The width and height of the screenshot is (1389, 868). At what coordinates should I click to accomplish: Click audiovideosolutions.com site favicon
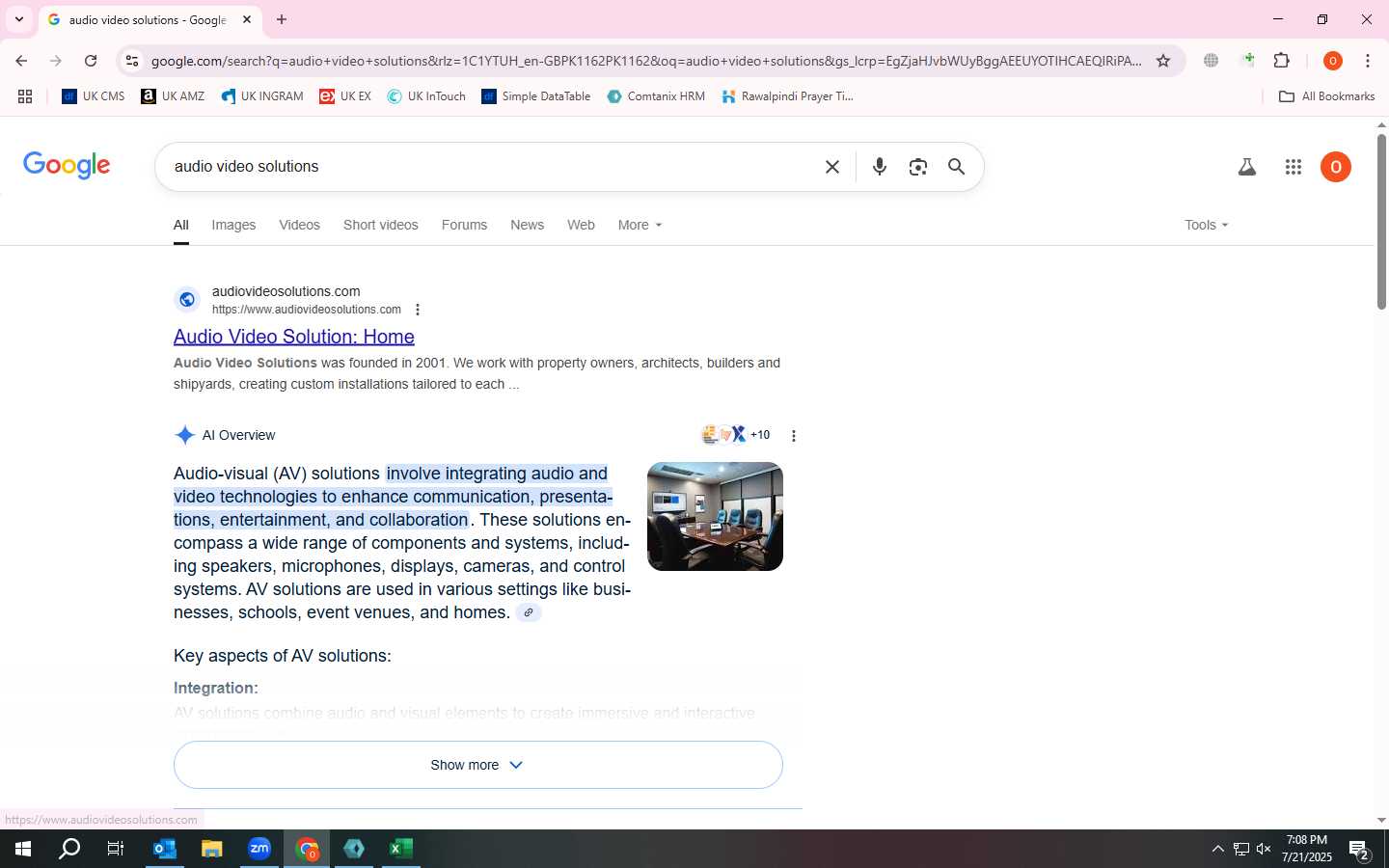(x=187, y=300)
